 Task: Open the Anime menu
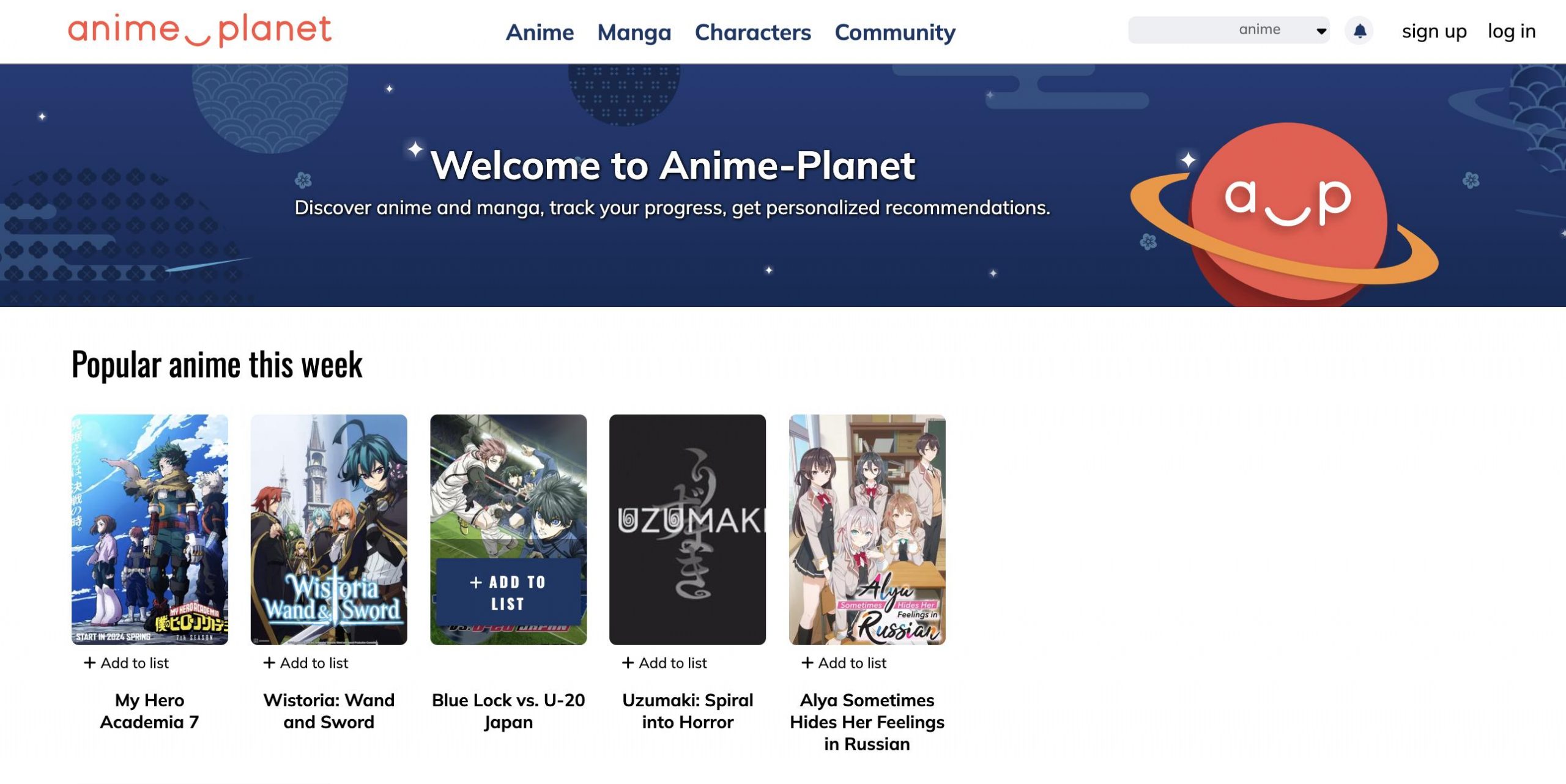pos(540,32)
